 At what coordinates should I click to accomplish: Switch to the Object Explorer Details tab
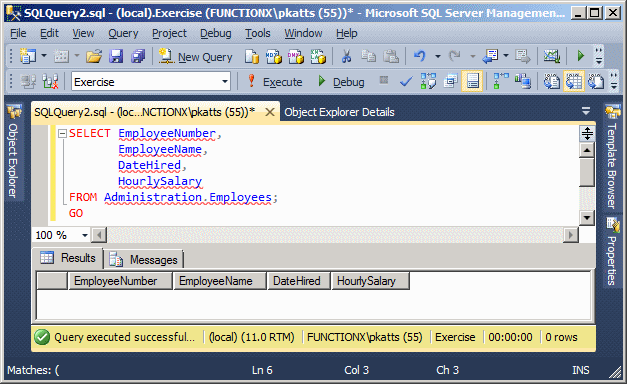point(339,112)
